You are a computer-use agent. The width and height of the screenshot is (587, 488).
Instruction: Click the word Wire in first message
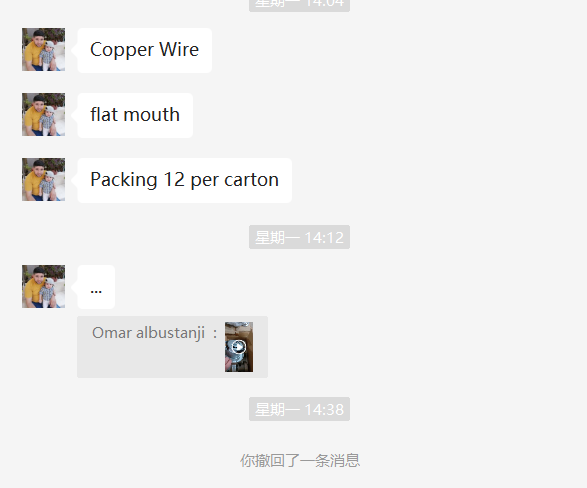pos(179,49)
